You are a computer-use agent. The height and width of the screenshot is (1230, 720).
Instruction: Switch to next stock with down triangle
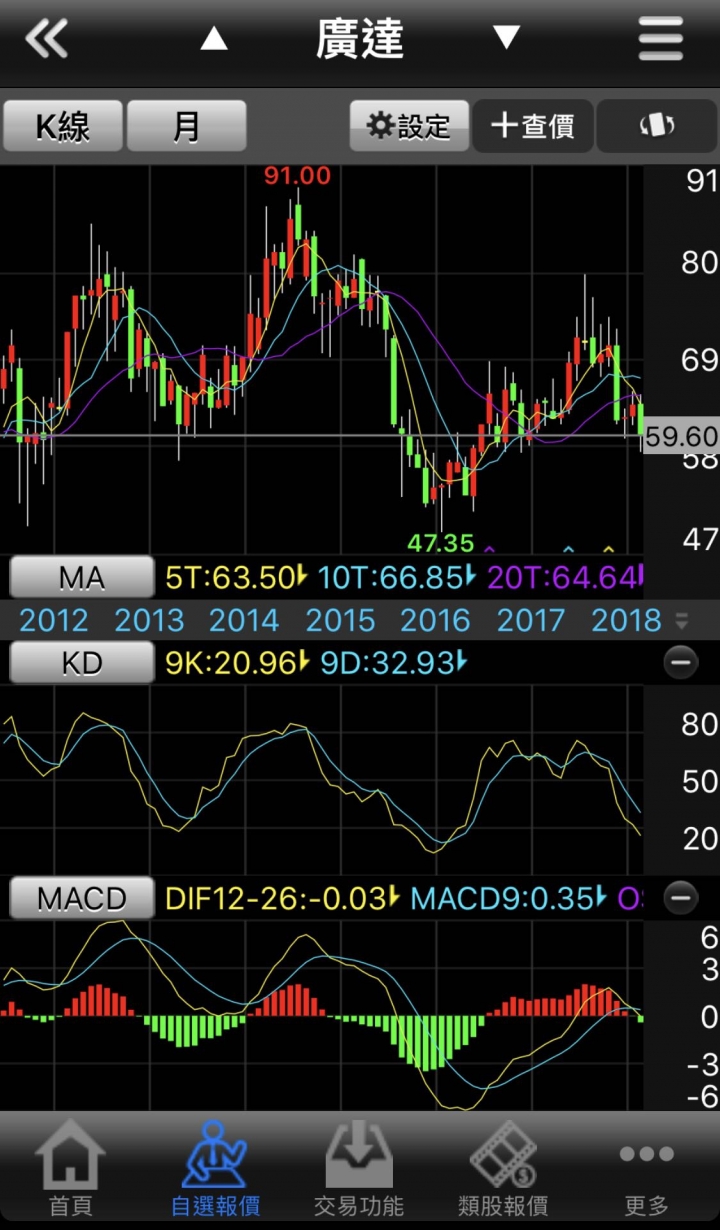pyautogui.click(x=506, y=38)
